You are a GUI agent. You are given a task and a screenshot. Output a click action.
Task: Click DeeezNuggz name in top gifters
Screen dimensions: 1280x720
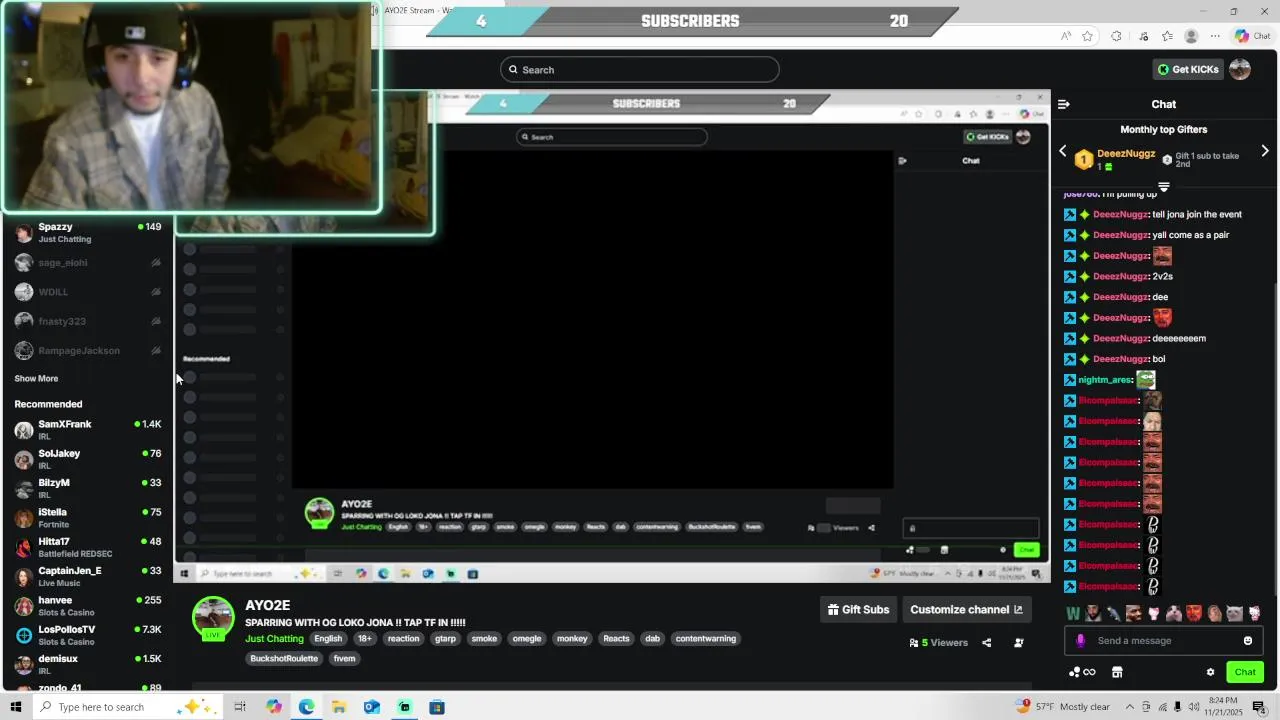[1126, 154]
